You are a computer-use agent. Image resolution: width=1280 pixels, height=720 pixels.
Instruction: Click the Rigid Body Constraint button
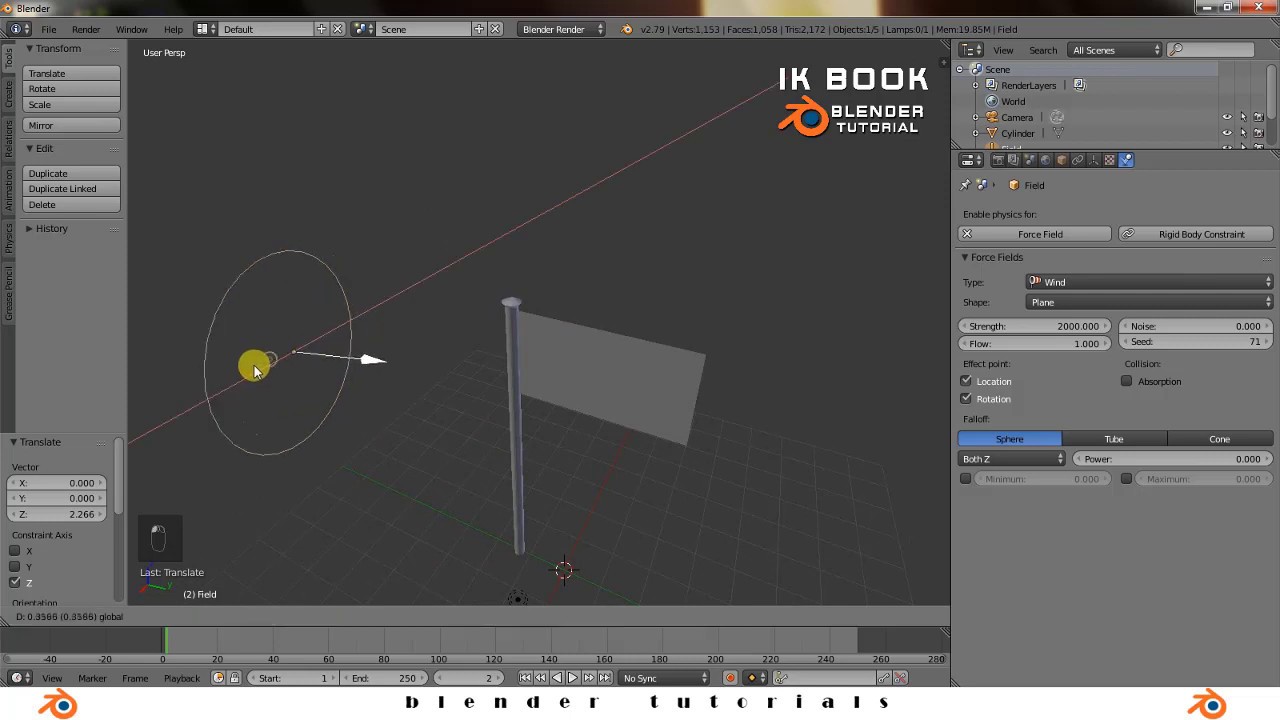pos(1196,234)
